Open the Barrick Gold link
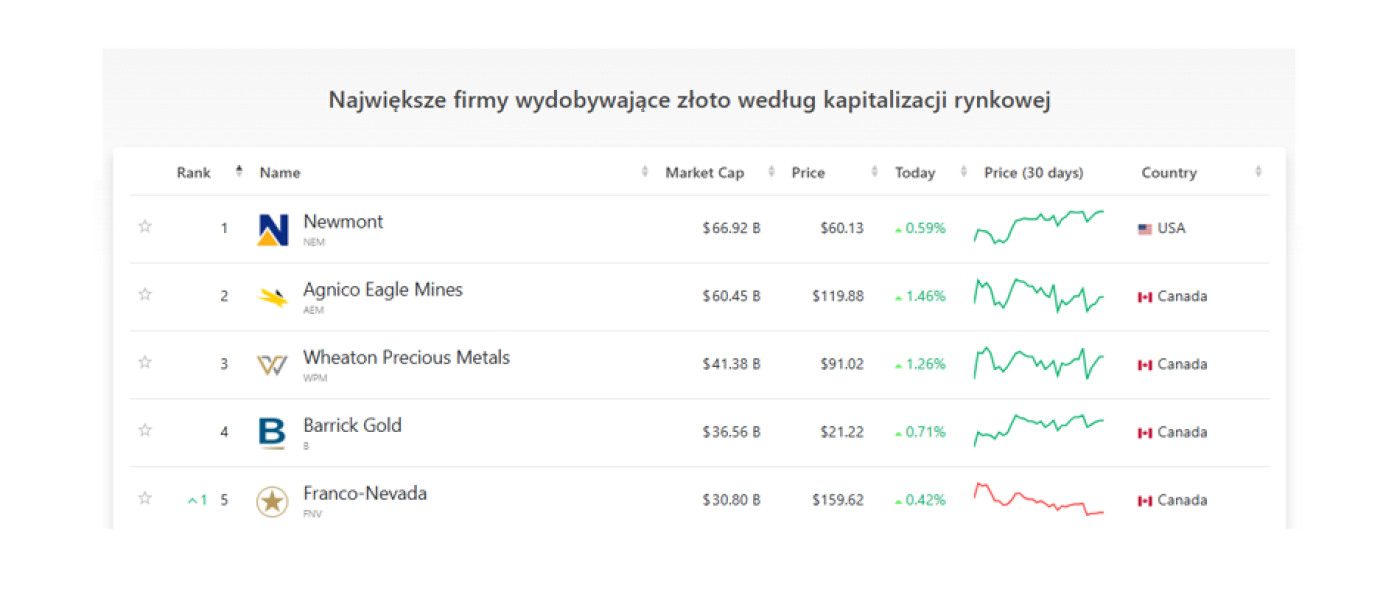 (352, 426)
